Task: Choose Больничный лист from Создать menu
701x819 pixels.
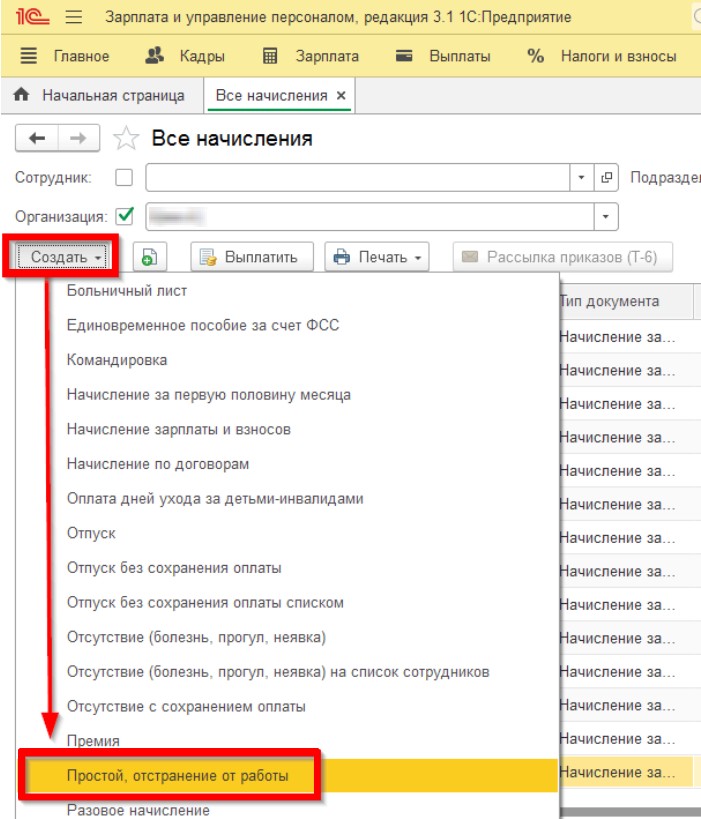Action: [127, 291]
